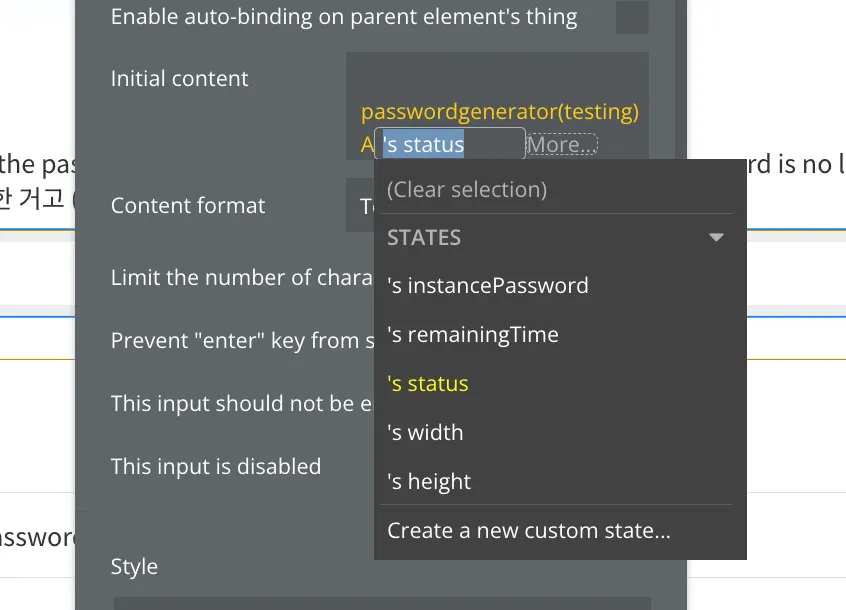Choose the 's height state

click(429, 482)
